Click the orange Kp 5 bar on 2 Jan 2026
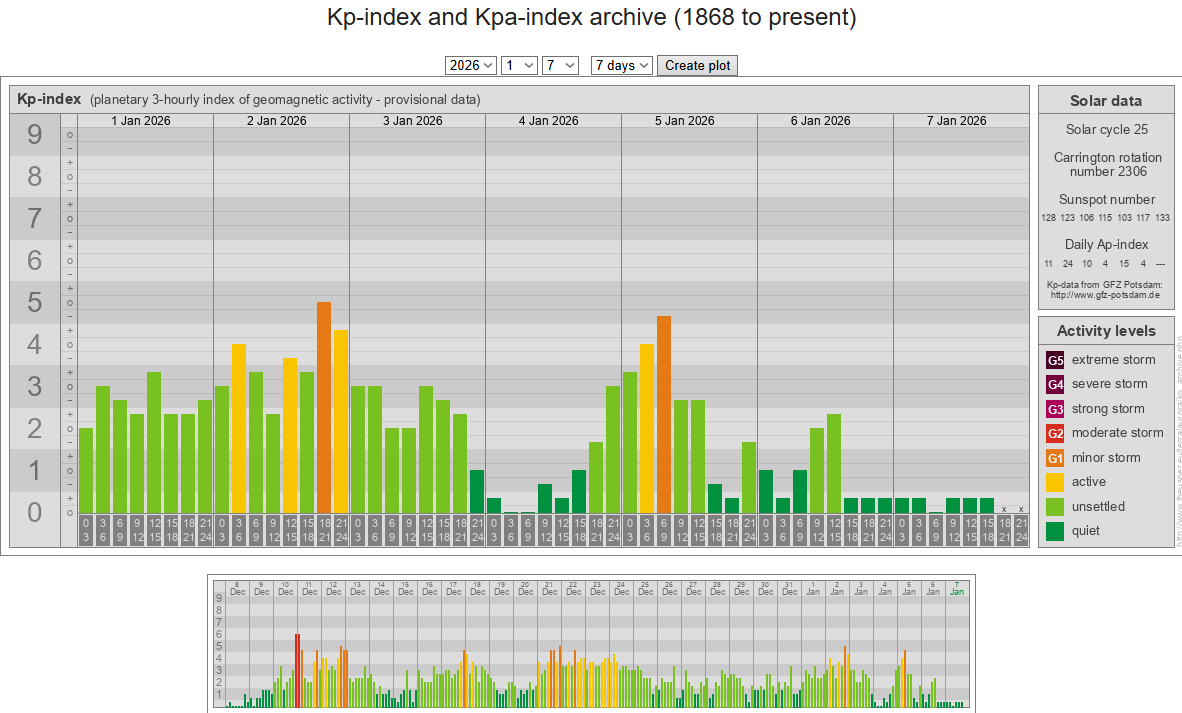 [x=324, y=407]
